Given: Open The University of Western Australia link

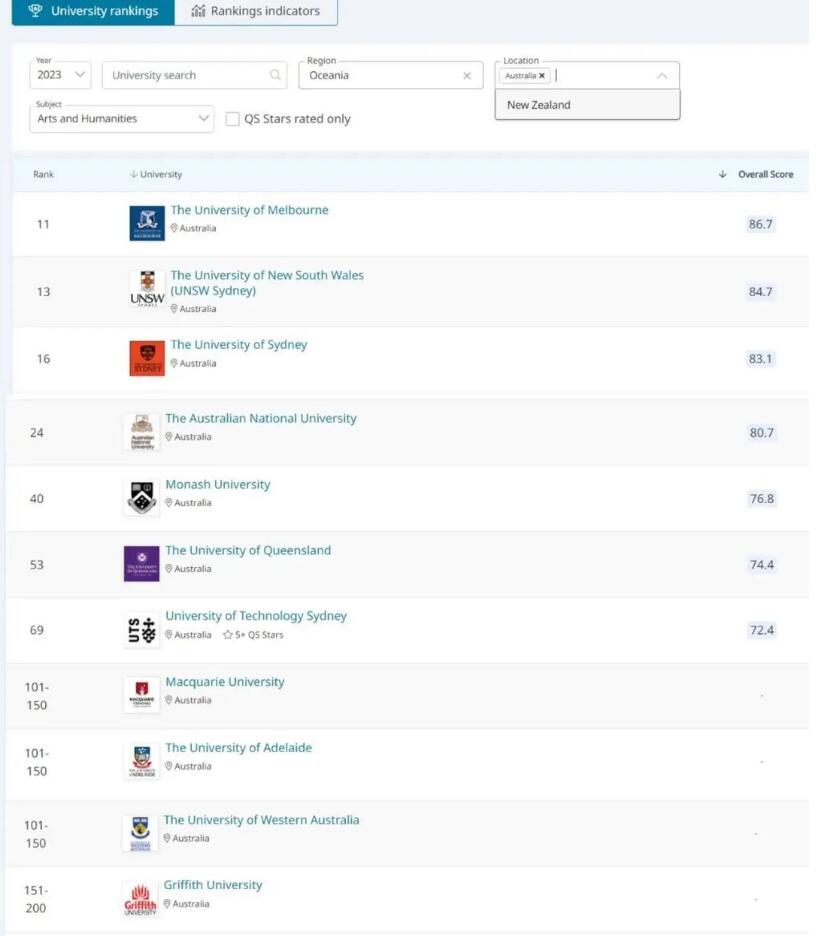Looking at the screenshot, I should [261, 820].
